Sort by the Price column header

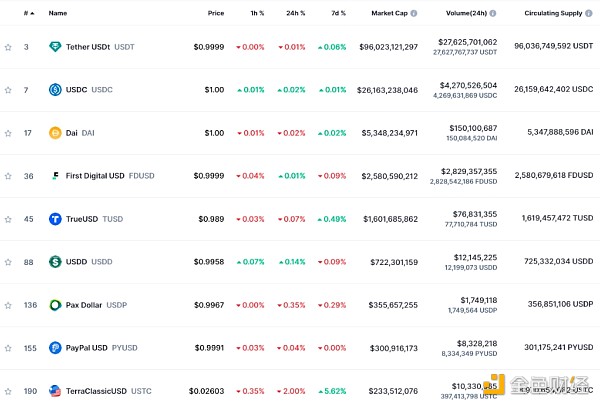(x=215, y=14)
